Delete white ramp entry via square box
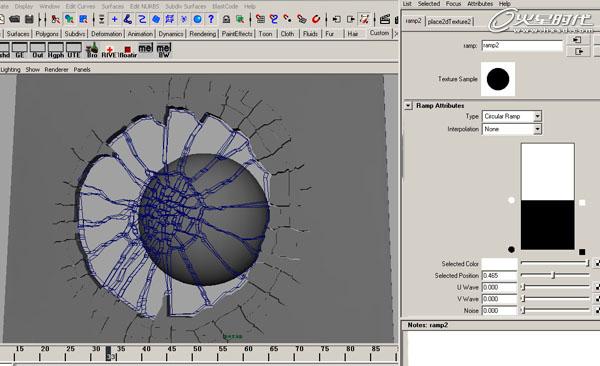This screenshot has height=366, width=600. pos(582,203)
